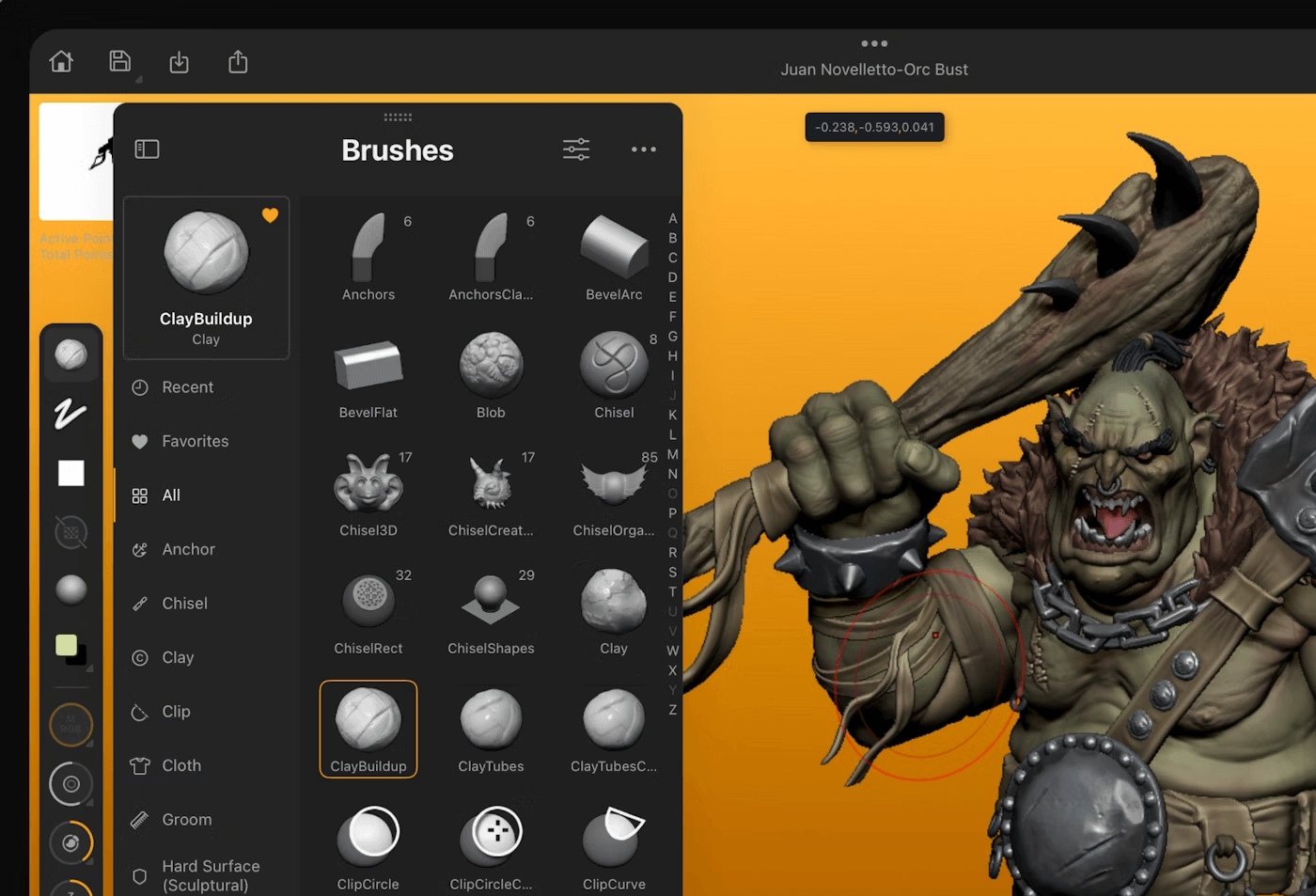
Task: Adjust the draw size dial in toolbar
Action: pos(71,784)
